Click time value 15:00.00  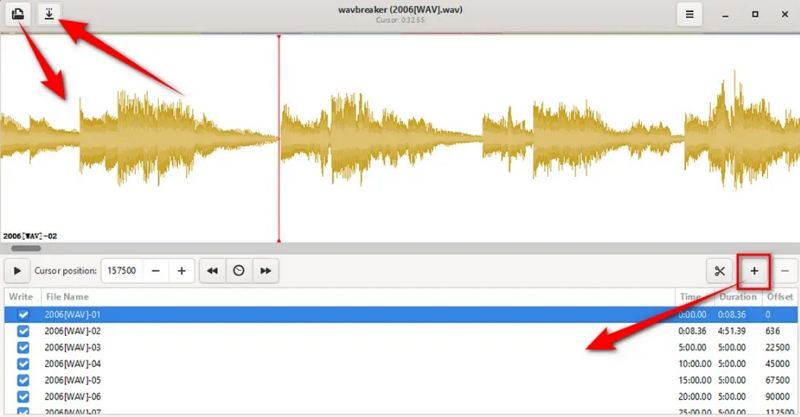pyautogui.click(x=695, y=380)
